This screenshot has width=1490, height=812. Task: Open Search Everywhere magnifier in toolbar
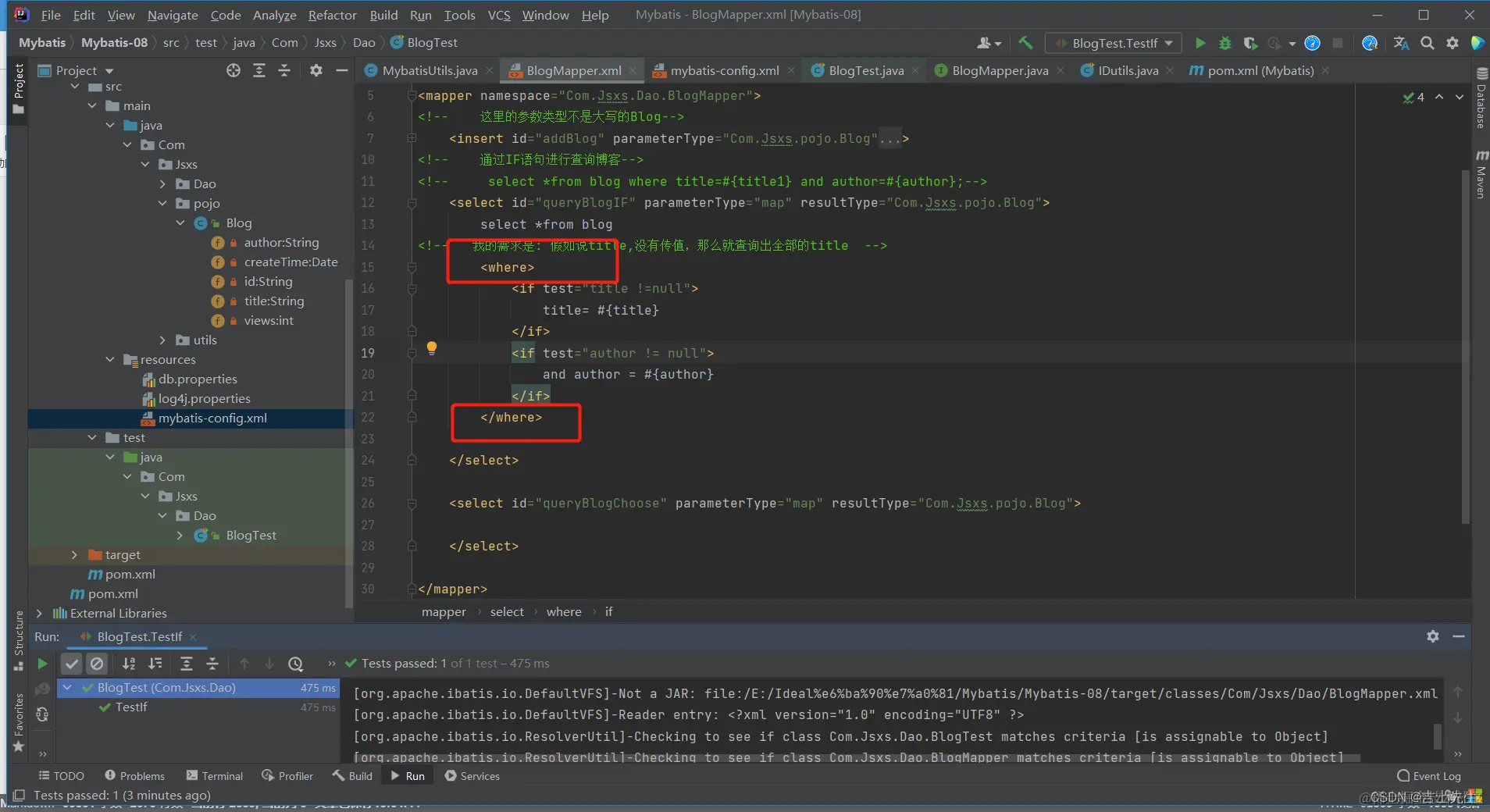point(1427,43)
